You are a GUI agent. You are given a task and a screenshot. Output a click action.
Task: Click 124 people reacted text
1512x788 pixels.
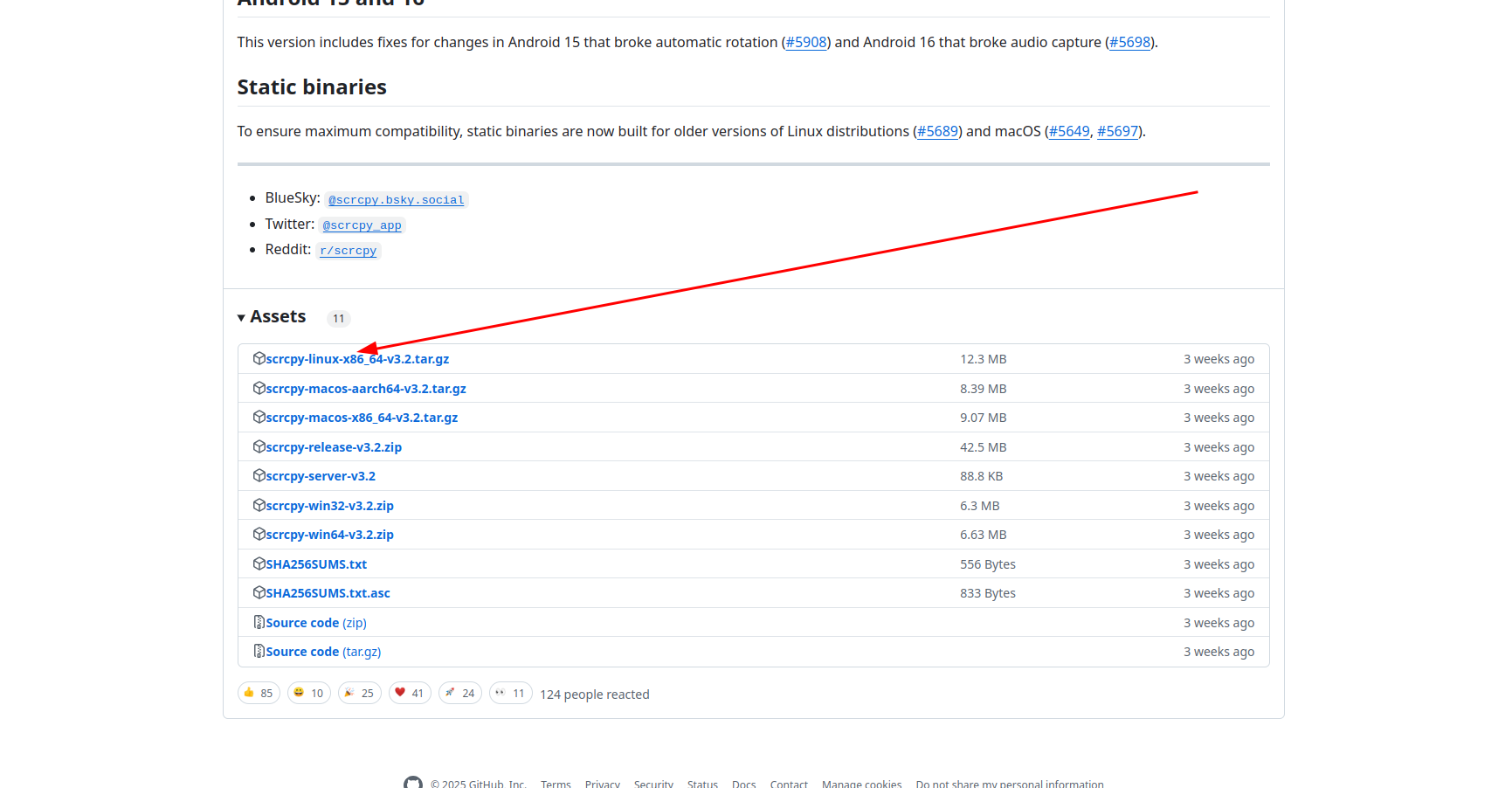[595, 695]
